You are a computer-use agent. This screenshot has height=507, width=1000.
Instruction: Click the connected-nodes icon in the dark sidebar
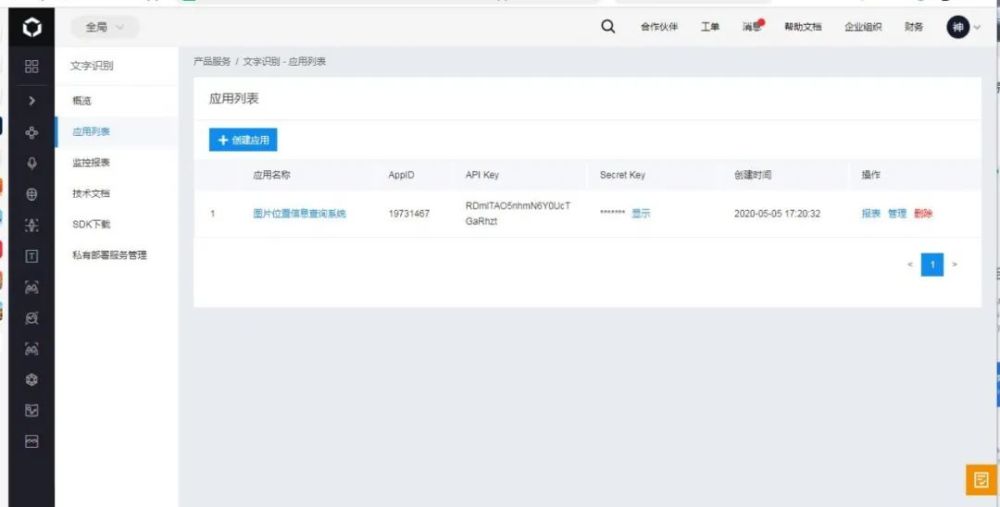[x=32, y=133]
